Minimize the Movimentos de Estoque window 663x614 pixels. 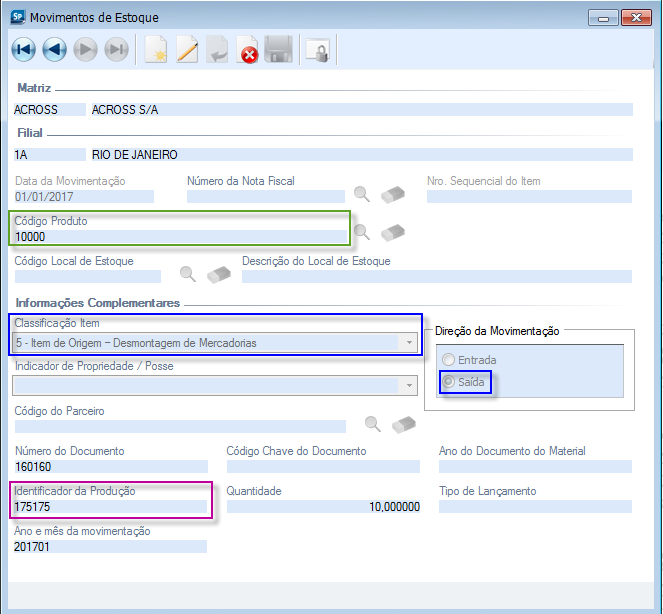(x=603, y=18)
